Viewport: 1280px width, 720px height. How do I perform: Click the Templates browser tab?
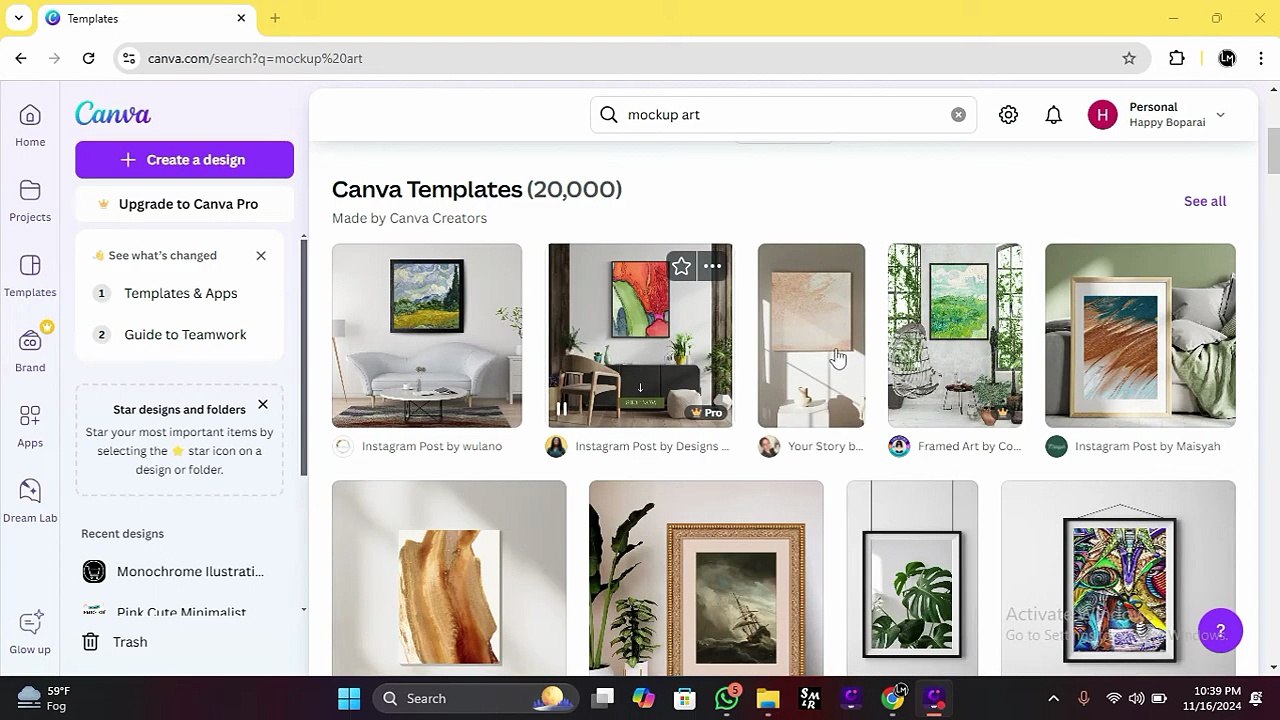tap(146, 18)
